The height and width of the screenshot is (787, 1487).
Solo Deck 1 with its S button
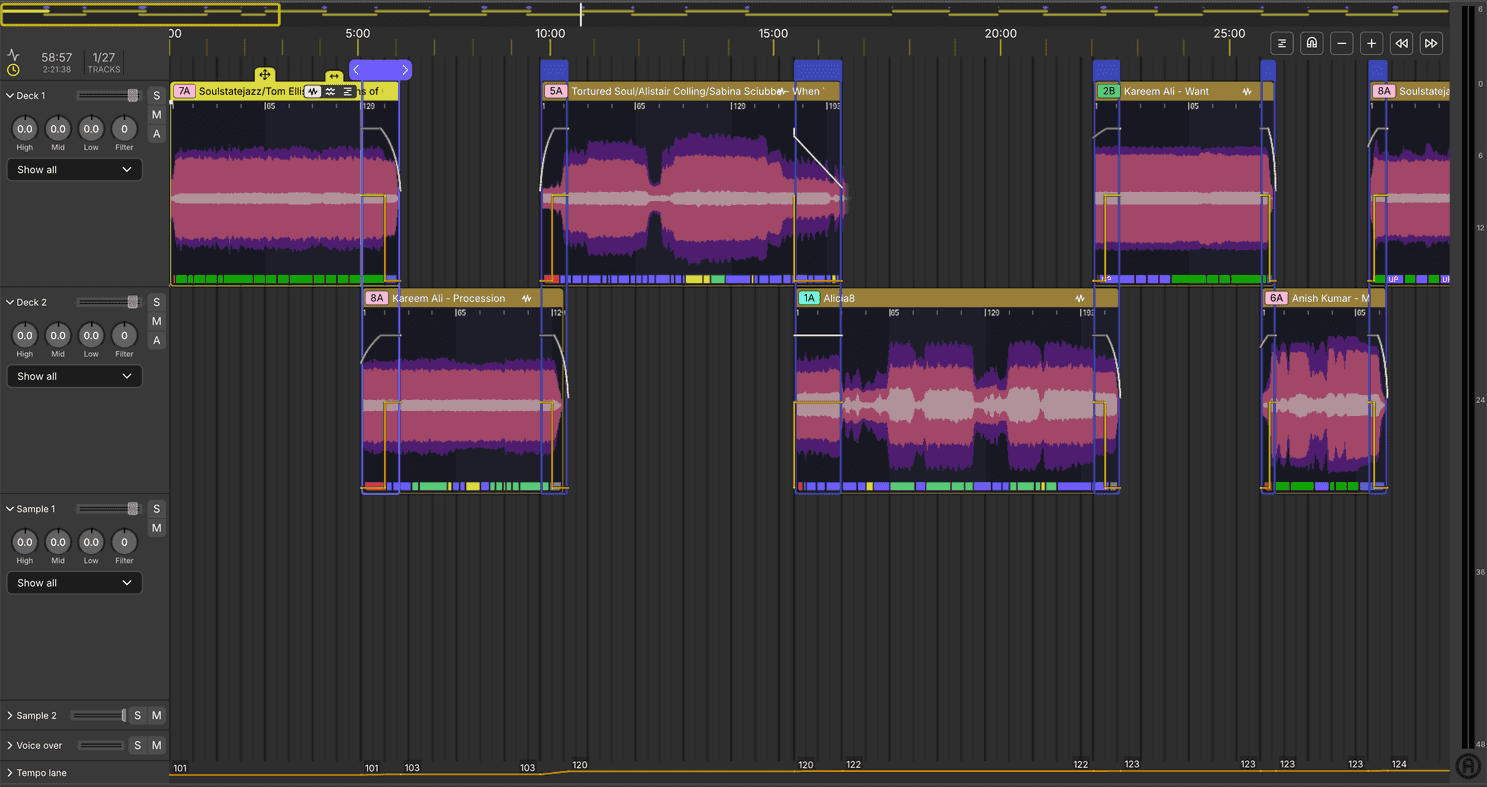click(156, 95)
